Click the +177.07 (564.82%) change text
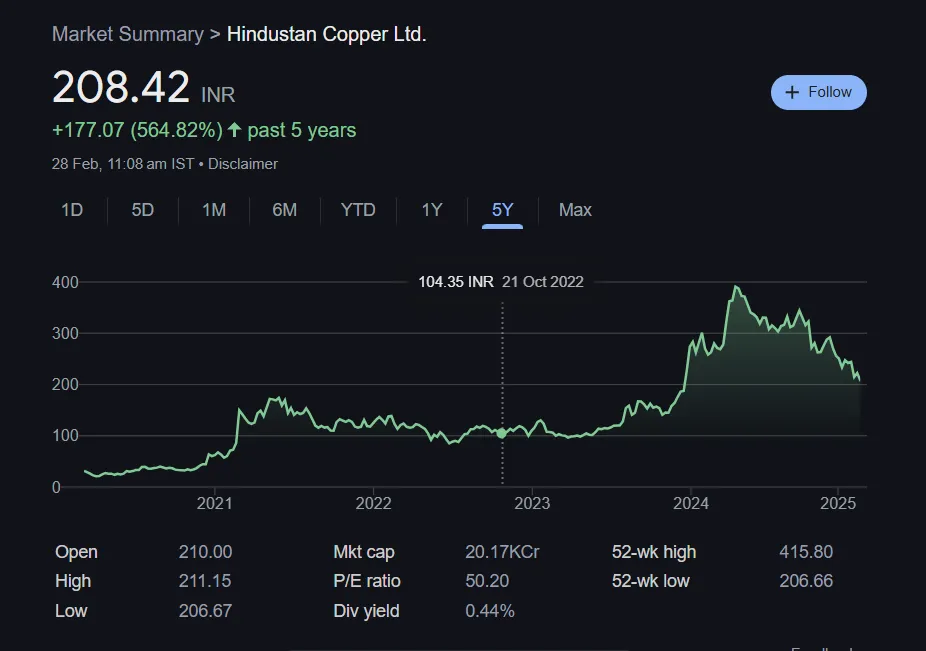Screen dimensions: 926x651 138,130
